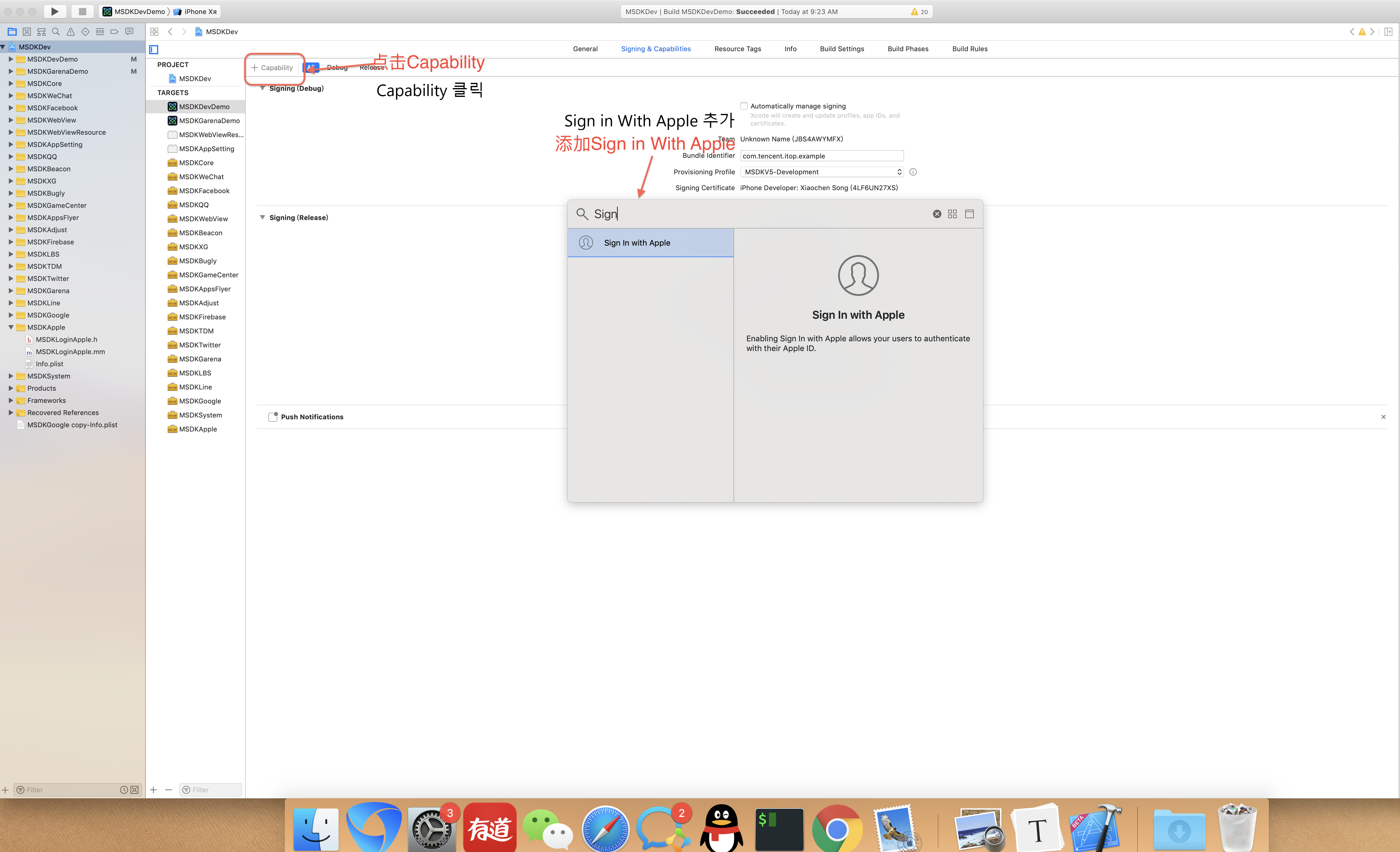Click the Stop button in toolbar
Screen dimensions: 1400x852
point(82,11)
